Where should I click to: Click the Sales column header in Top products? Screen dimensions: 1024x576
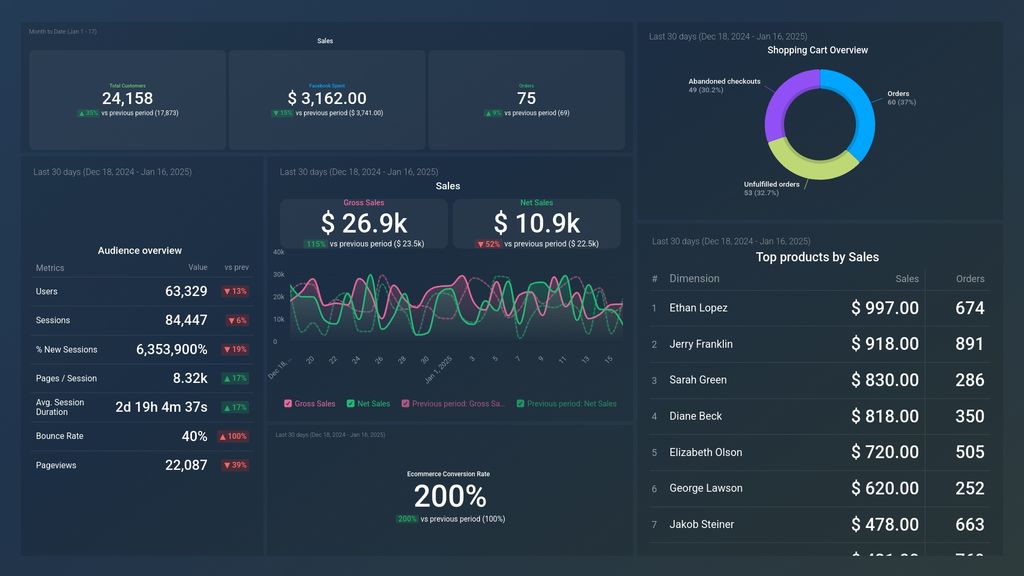pyautogui.click(x=906, y=279)
